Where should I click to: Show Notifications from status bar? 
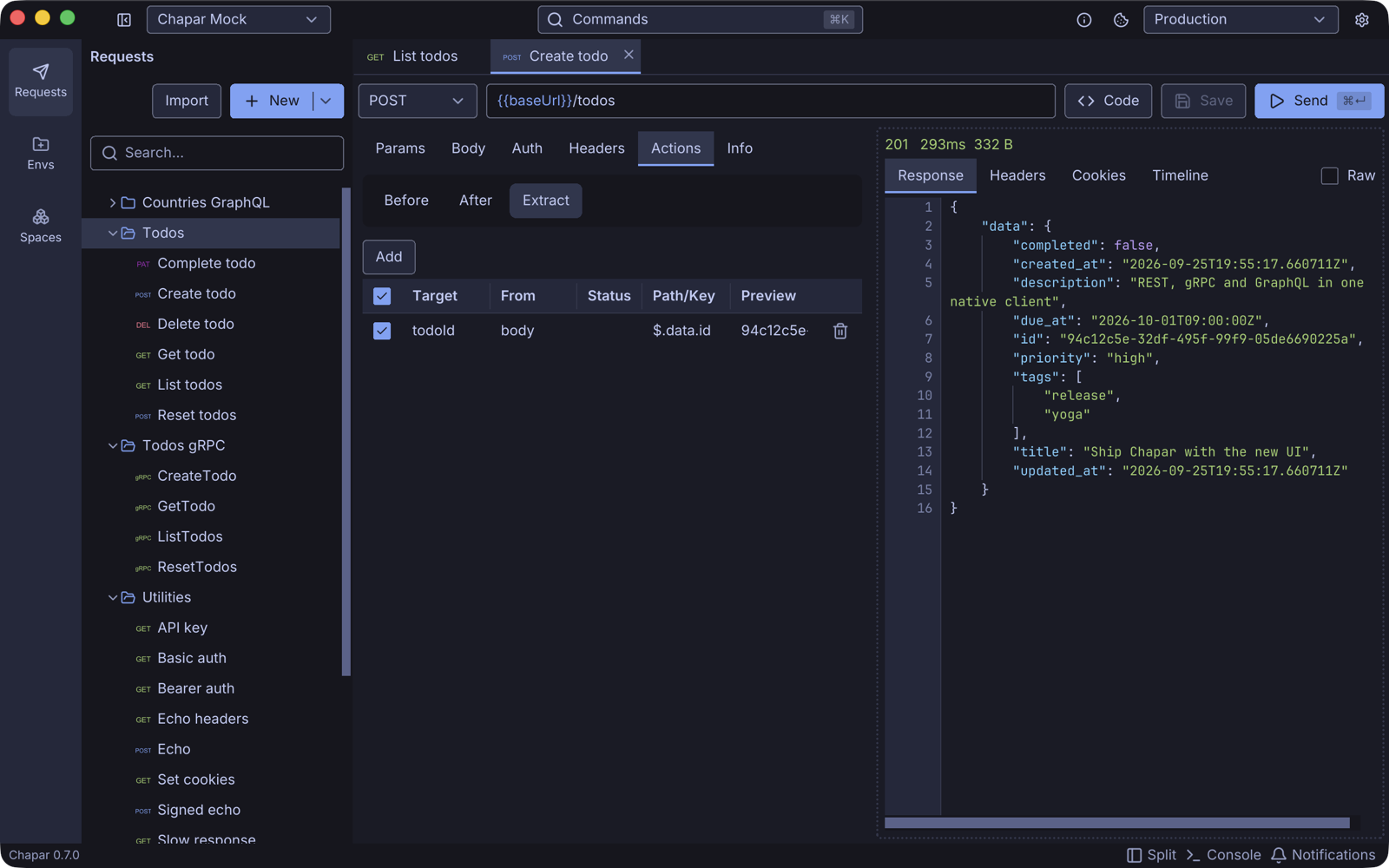point(1323,855)
